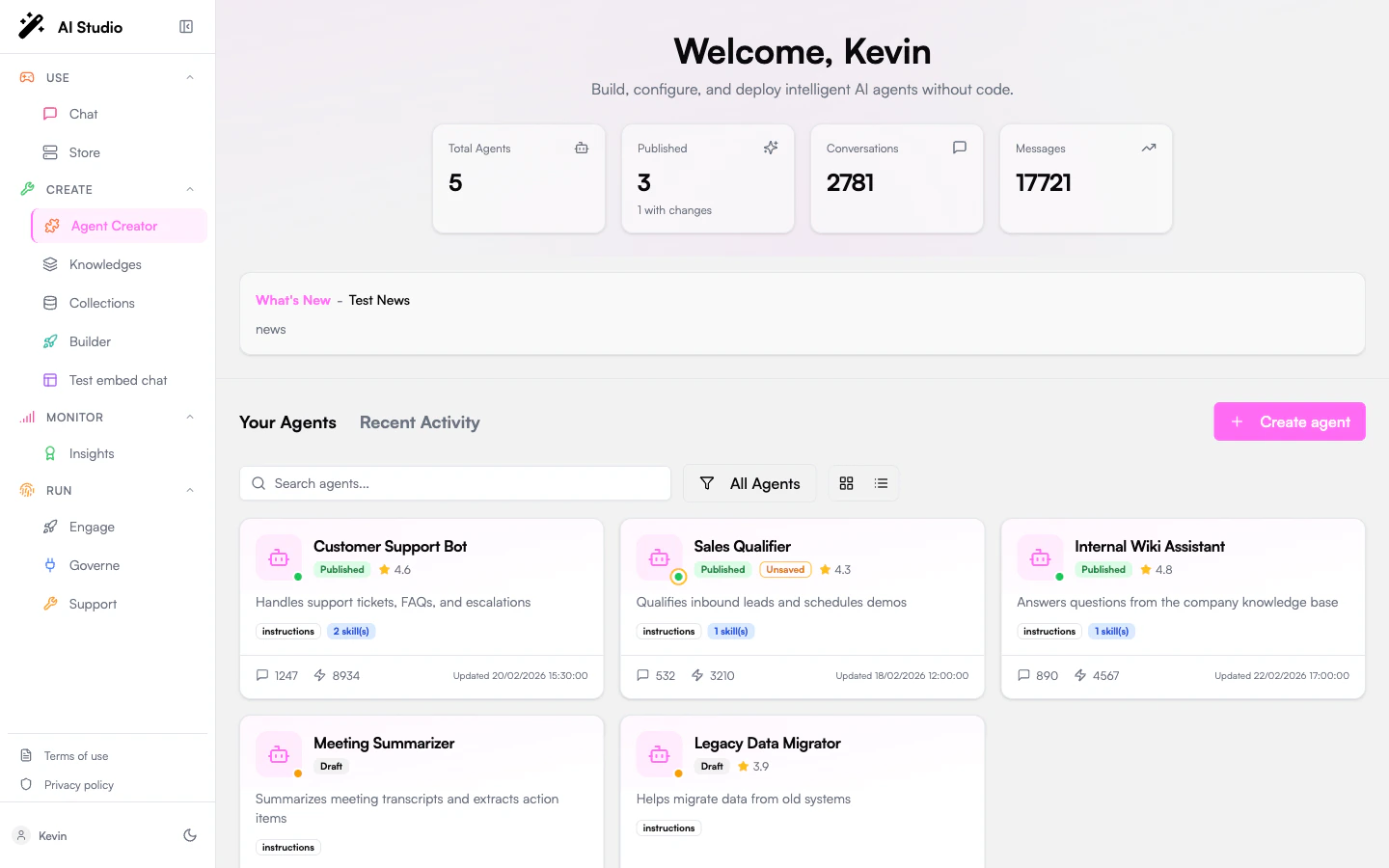This screenshot has height=868, width=1389.
Task: Click the Terms of use document icon
Action: [26, 756]
